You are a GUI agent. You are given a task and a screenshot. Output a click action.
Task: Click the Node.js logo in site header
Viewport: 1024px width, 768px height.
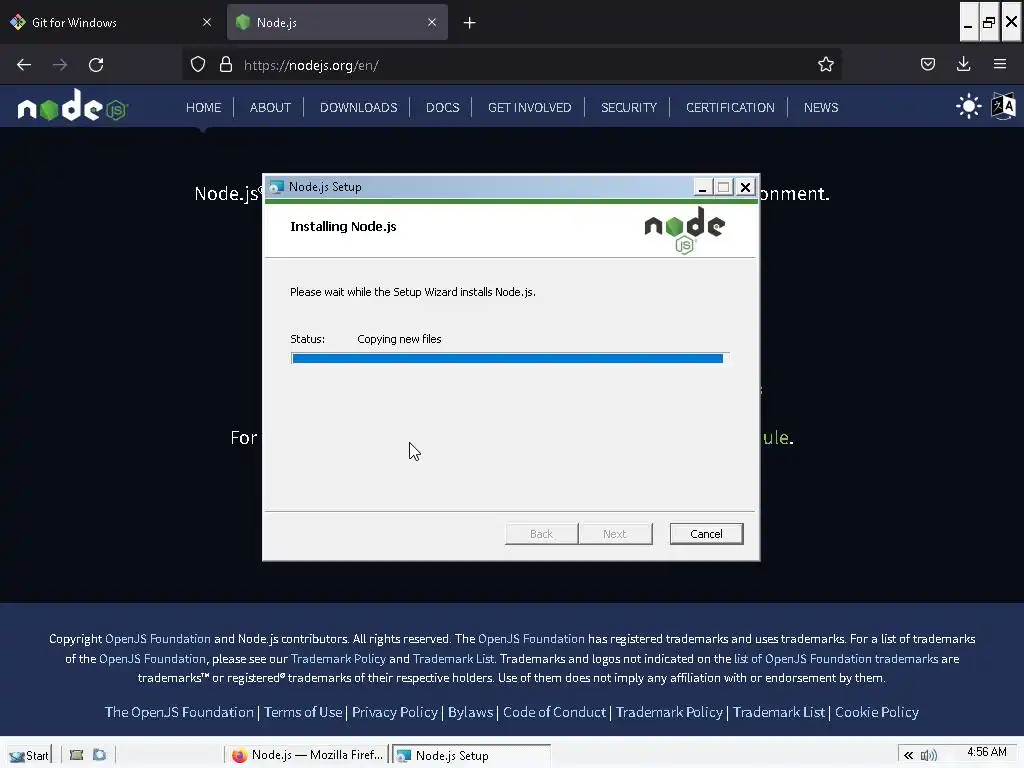(x=72, y=106)
